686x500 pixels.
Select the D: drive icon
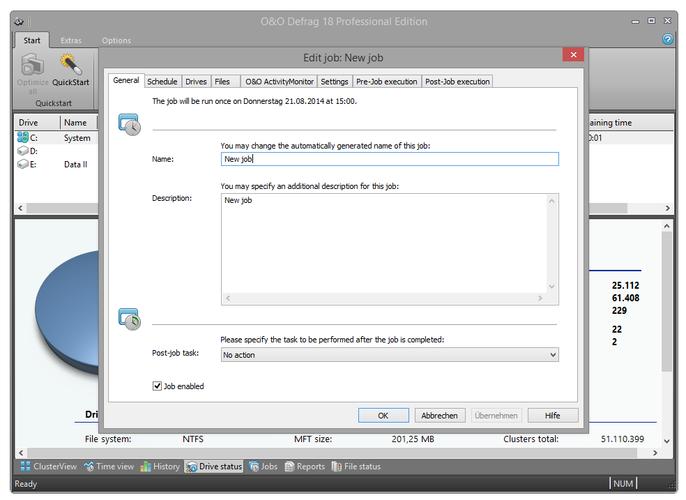point(23,151)
